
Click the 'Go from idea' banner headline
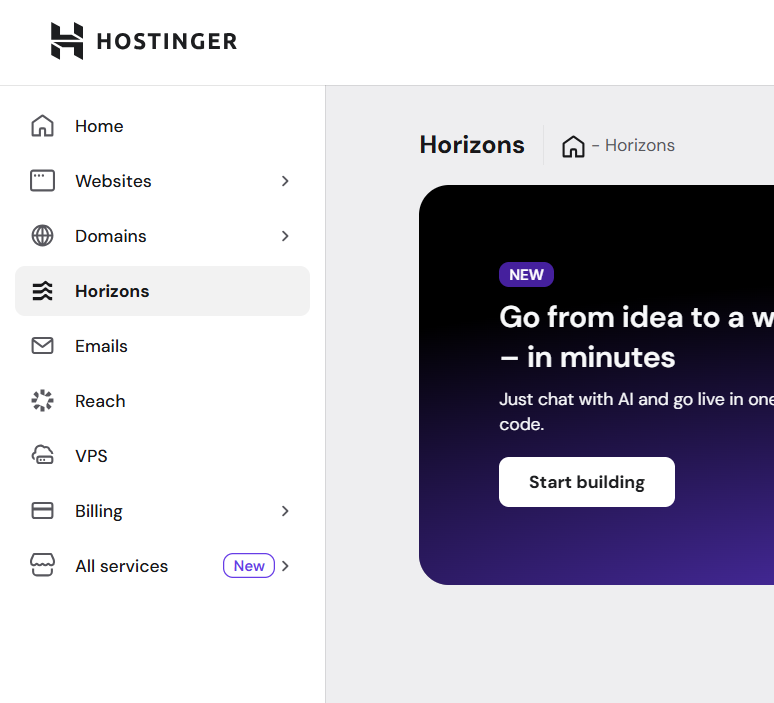click(x=636, y=337)
